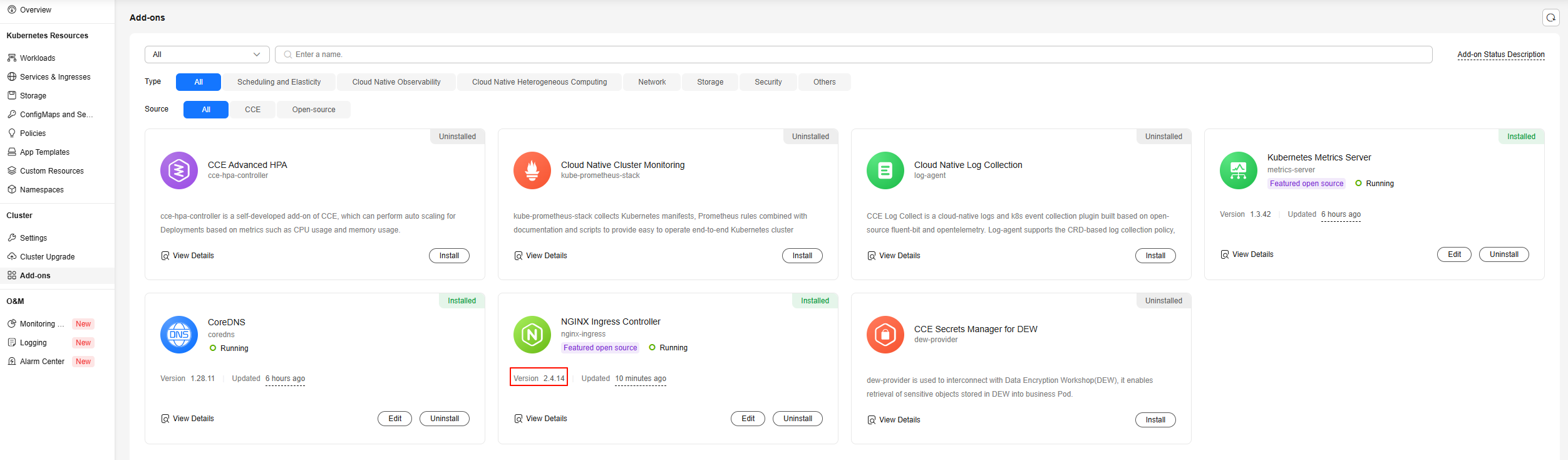Image resolution: width=1568 pixels, height=460 pixels.
Task: Click the App Templates sidebar icon
Action: point(11,152)
